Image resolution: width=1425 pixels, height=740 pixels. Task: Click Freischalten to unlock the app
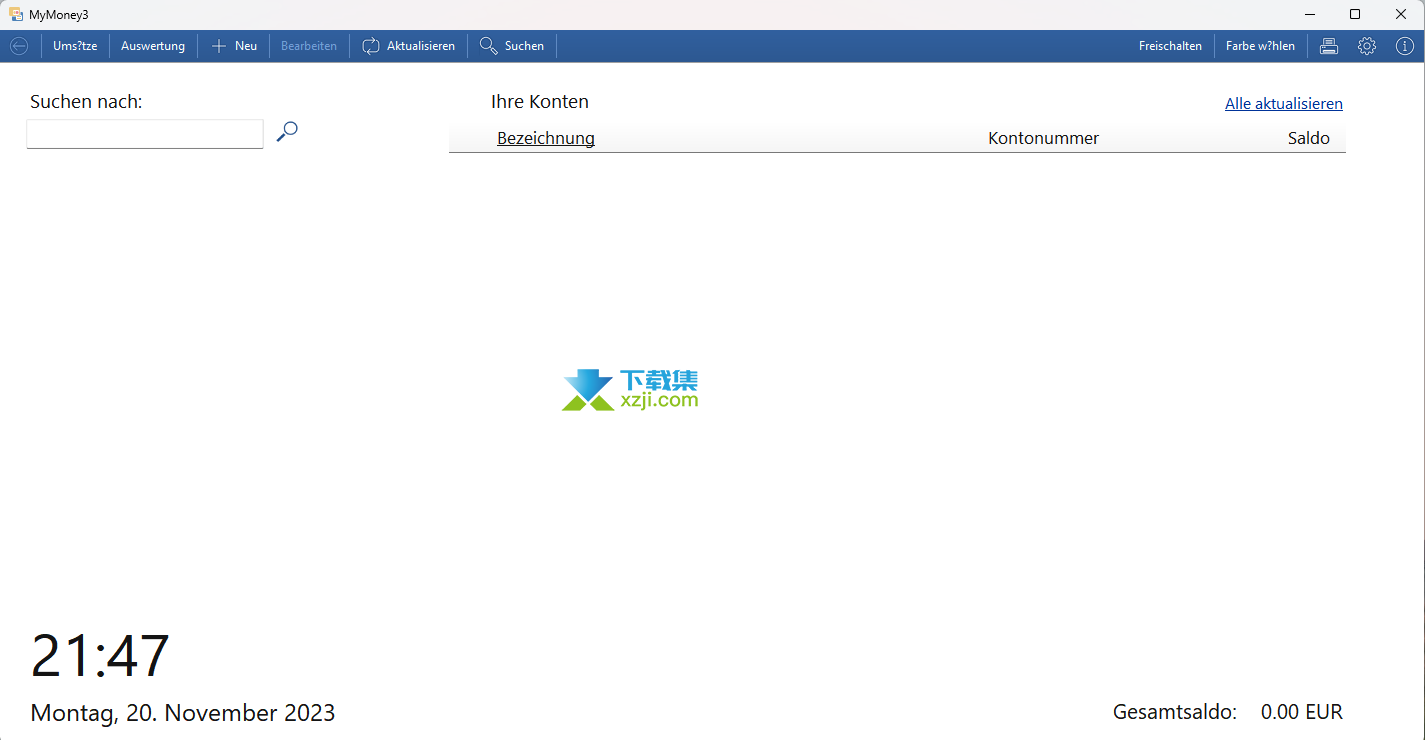1170,46
